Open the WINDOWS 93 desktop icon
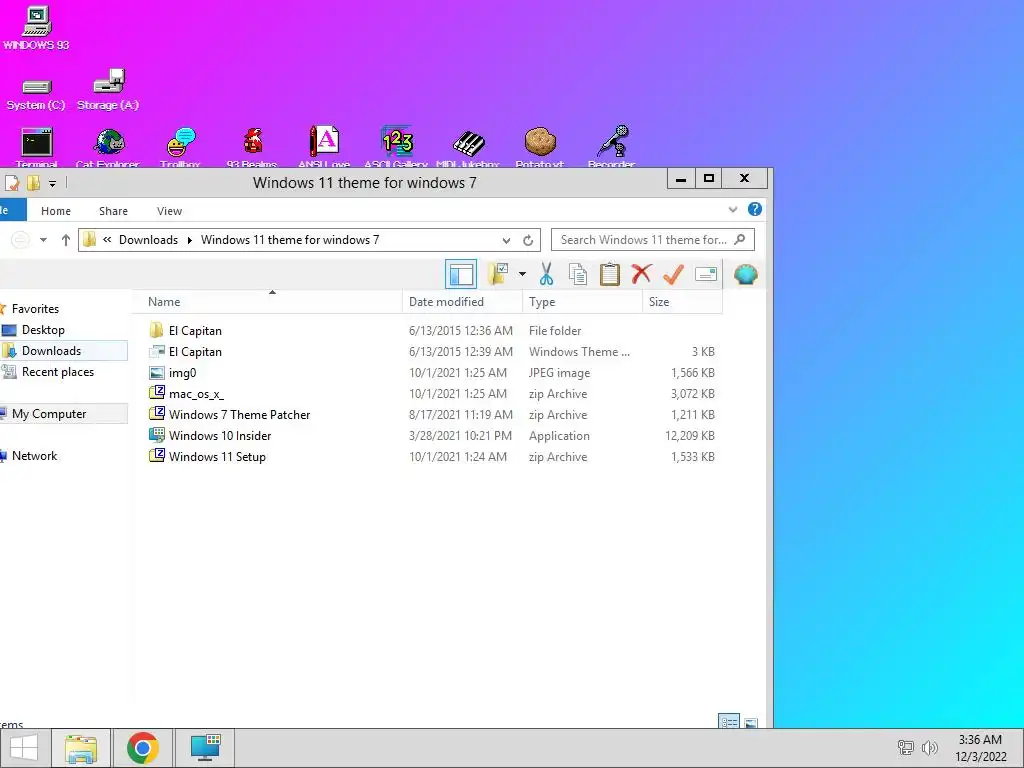Viewport: 1024px width, 768px height. 36,28
